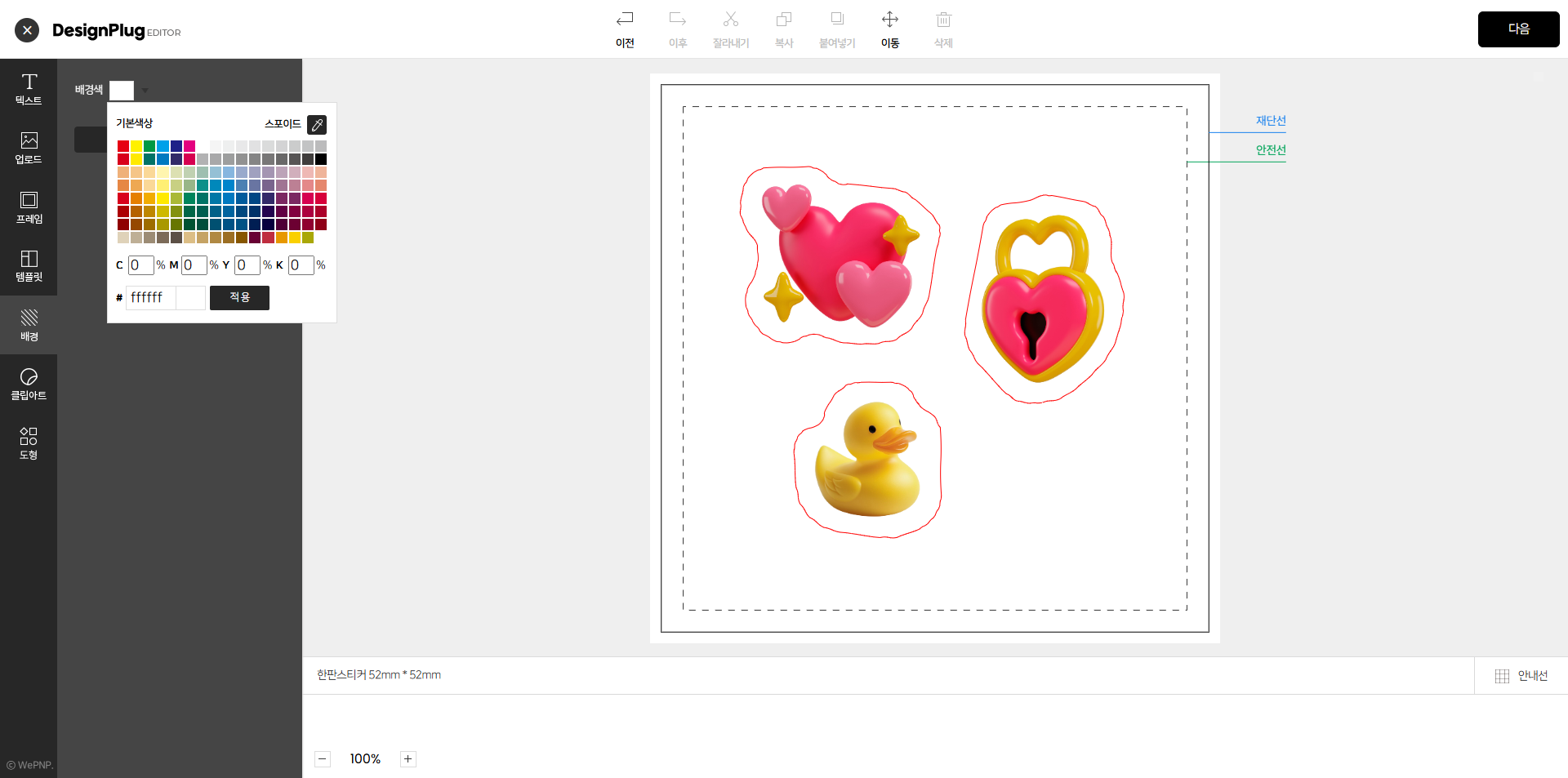Open the Frame tool panel
The height and width of the screenshot is (778, 1568).
(29, 207)
